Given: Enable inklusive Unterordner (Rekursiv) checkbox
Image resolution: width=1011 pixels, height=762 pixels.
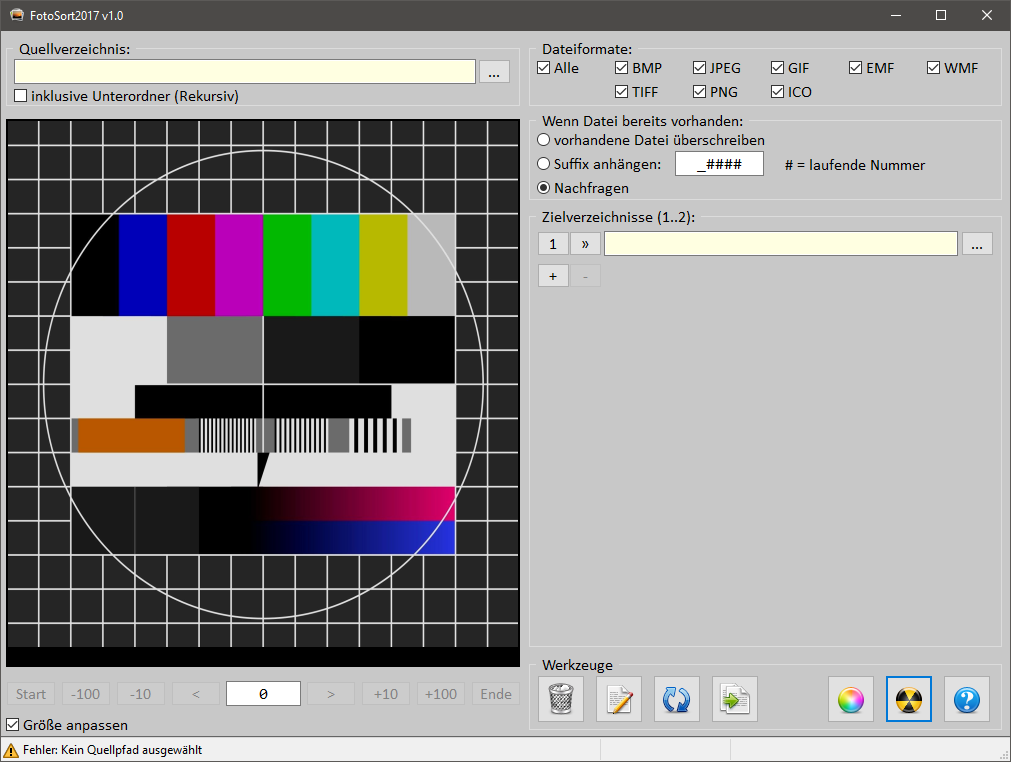Looking at the screenshot, I should [21, 96].
